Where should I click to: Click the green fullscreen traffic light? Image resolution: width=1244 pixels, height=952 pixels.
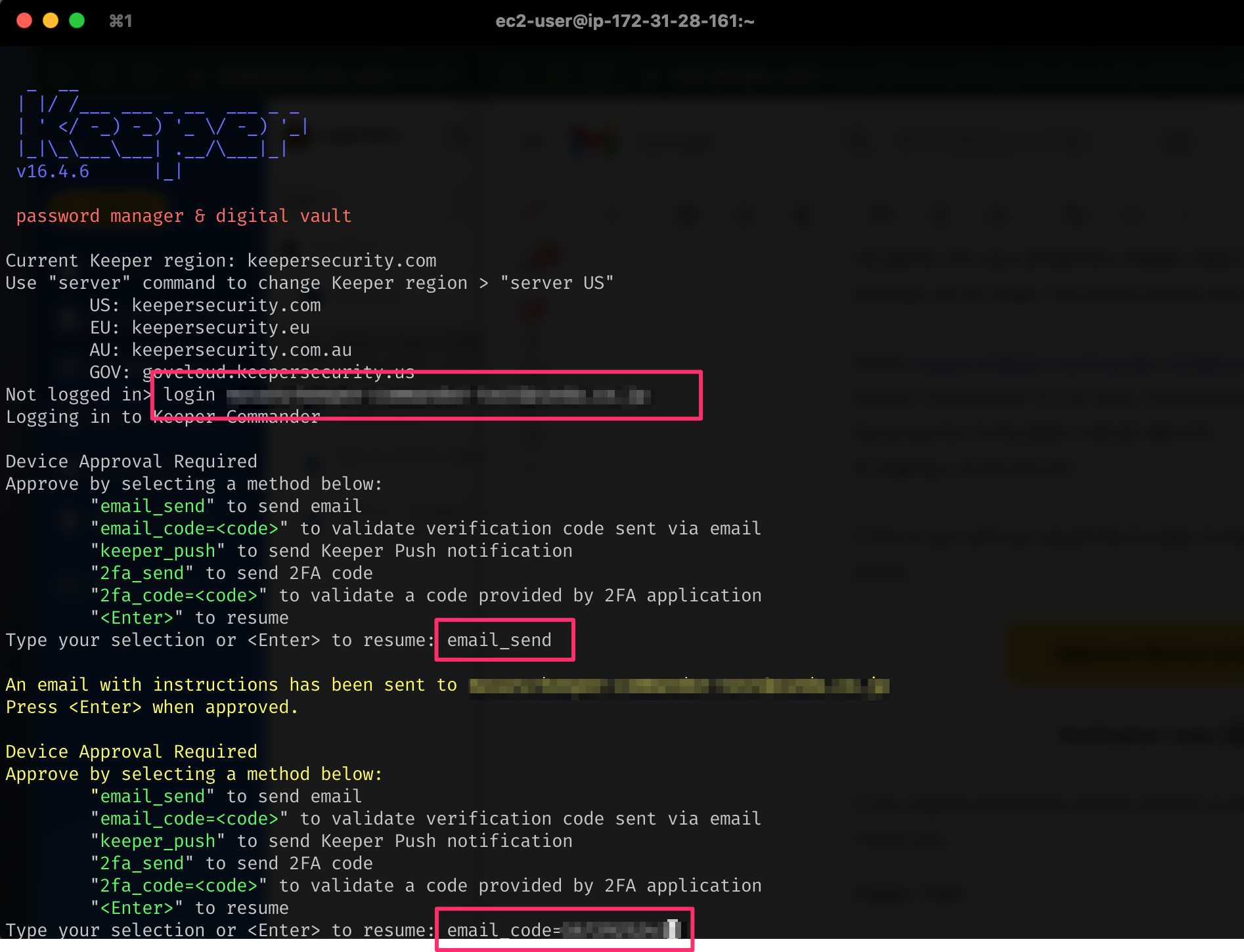[x=77, y=21]
